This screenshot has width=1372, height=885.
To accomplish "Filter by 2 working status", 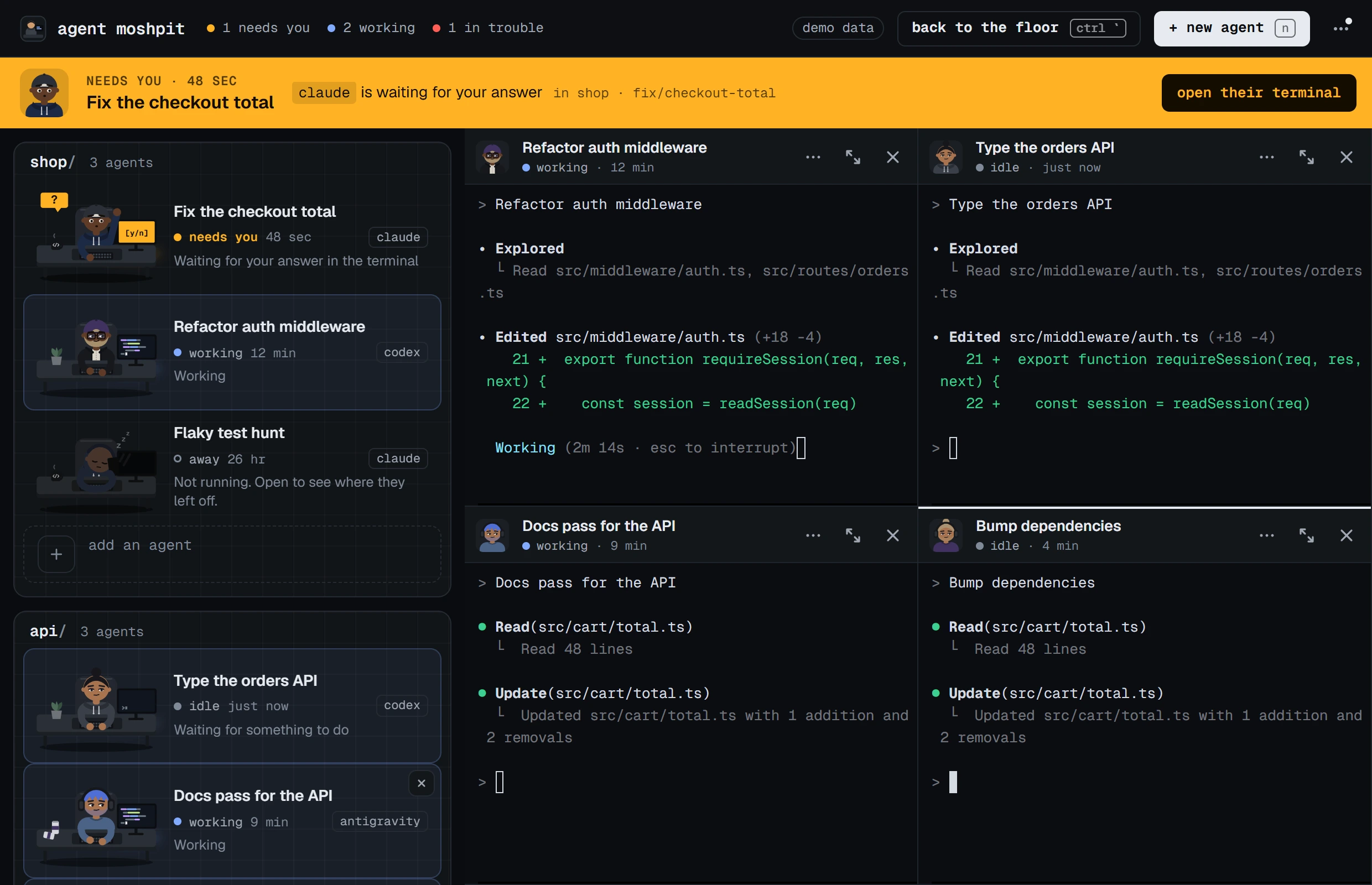I will (x=371, y=28).
